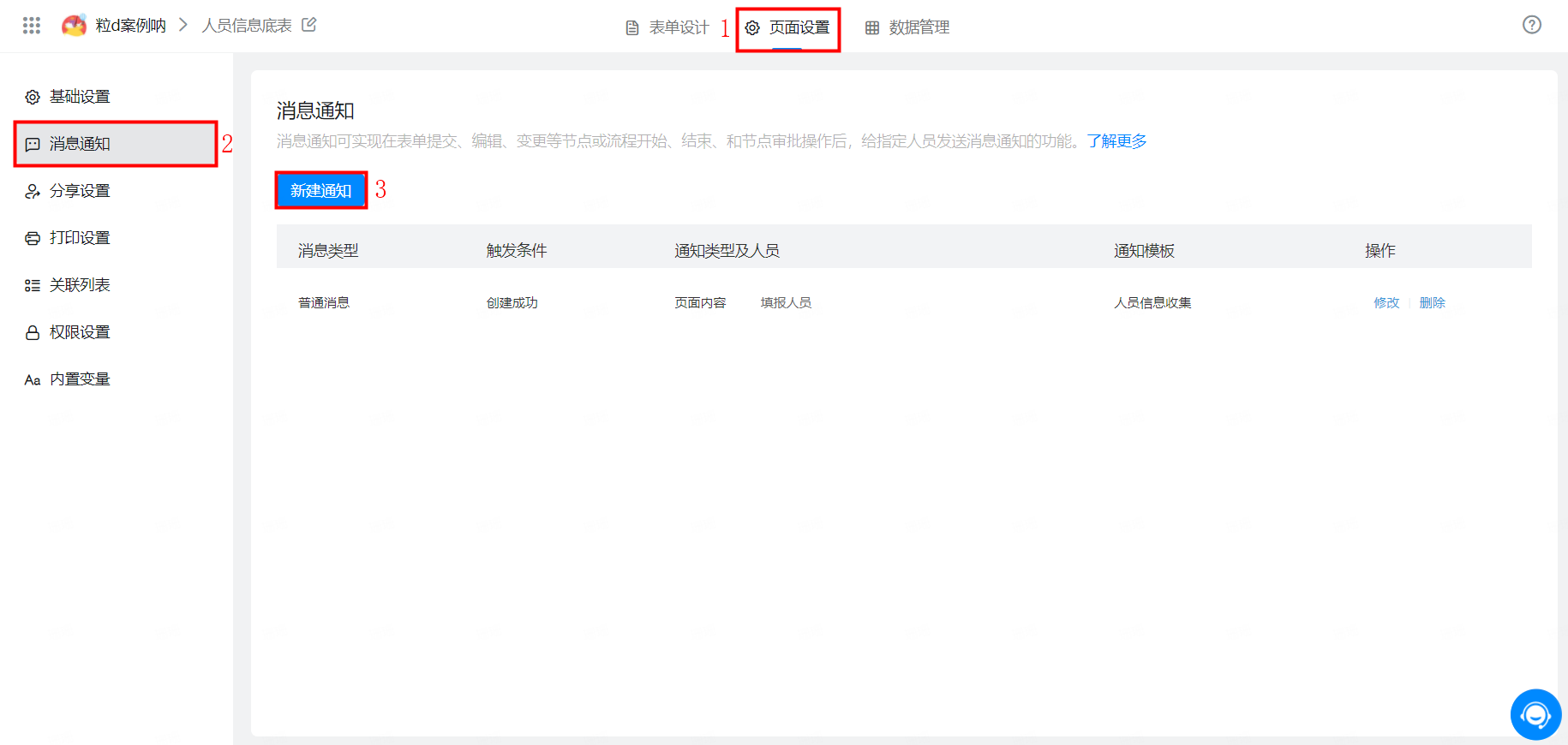Click the 分享设置 person icon in sidebar

tap(33, 191)
